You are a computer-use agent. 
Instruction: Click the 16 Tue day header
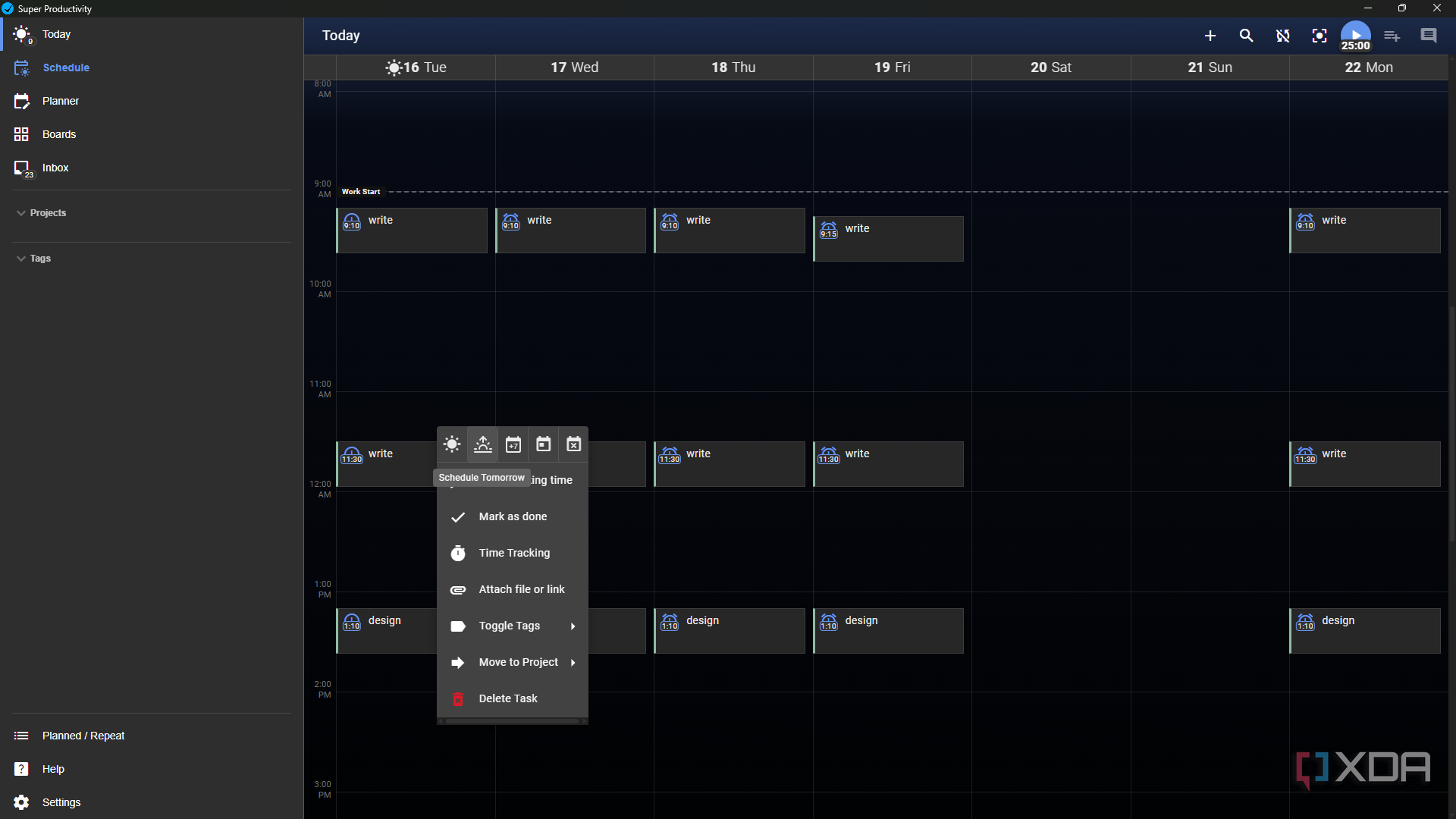click(416, 67)
